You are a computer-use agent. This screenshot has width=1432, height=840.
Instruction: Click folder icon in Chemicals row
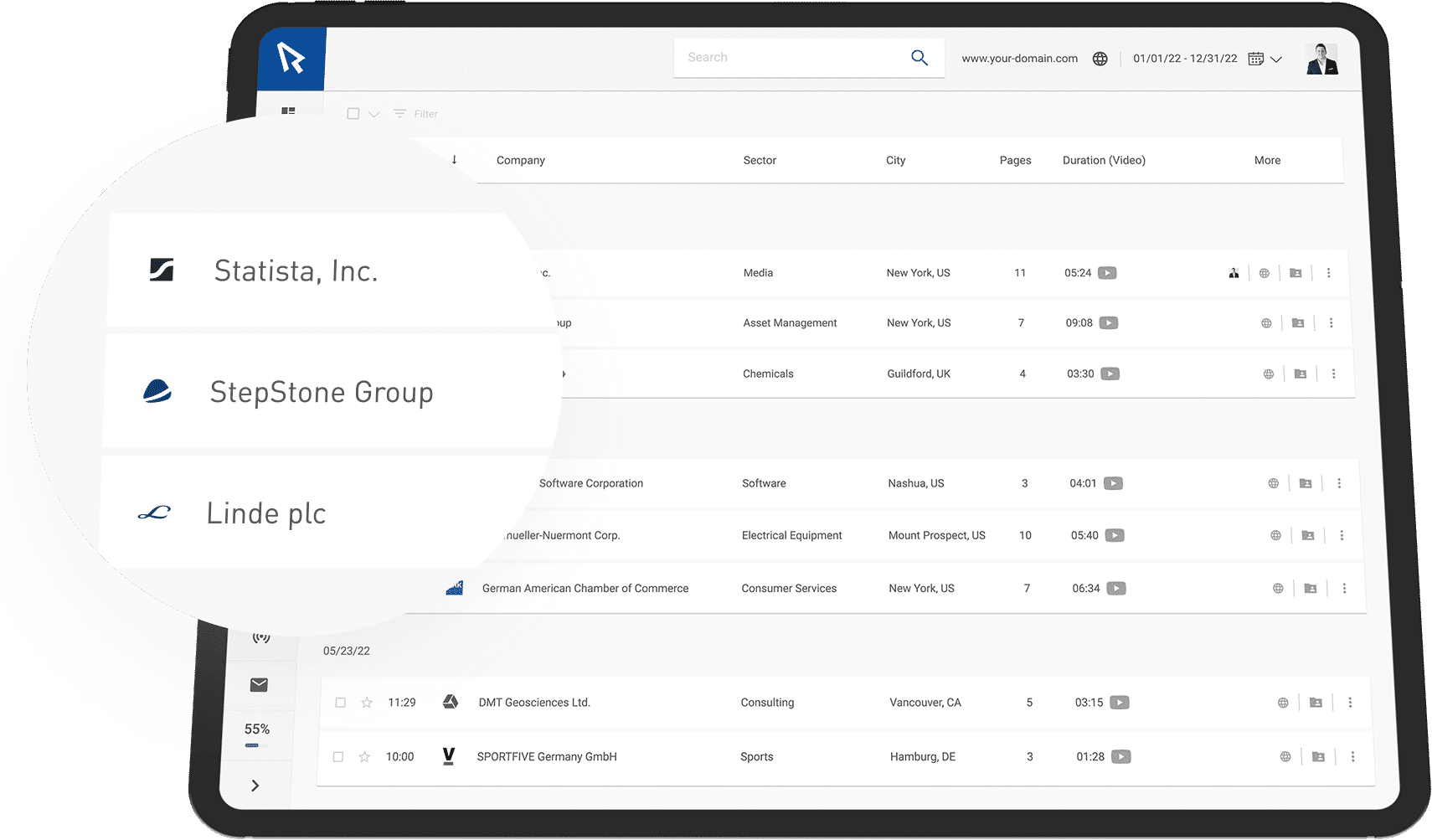click(1301, 374)
